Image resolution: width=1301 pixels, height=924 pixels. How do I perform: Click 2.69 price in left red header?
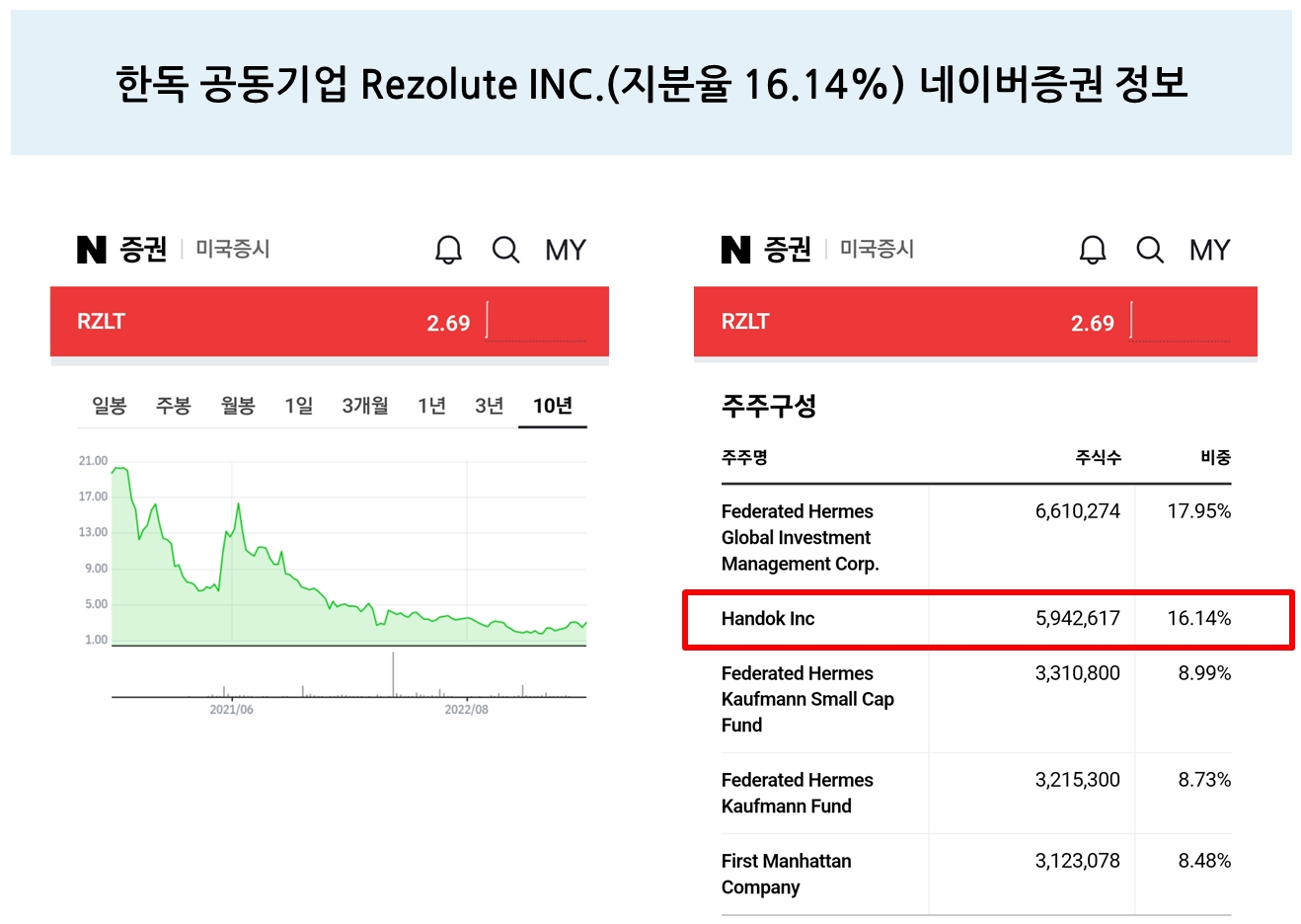coord(448,324)
